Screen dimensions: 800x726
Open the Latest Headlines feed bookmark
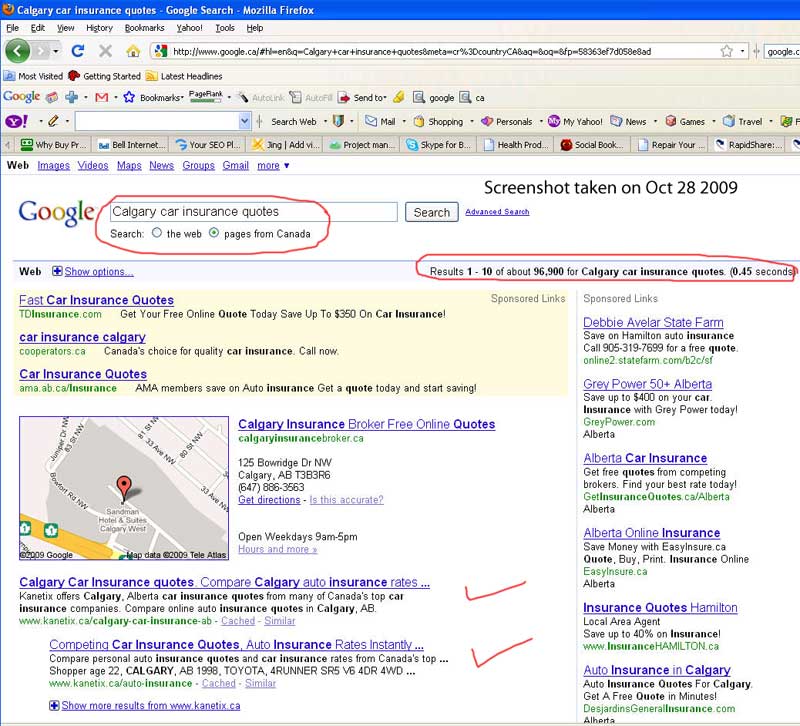point(184,76)
